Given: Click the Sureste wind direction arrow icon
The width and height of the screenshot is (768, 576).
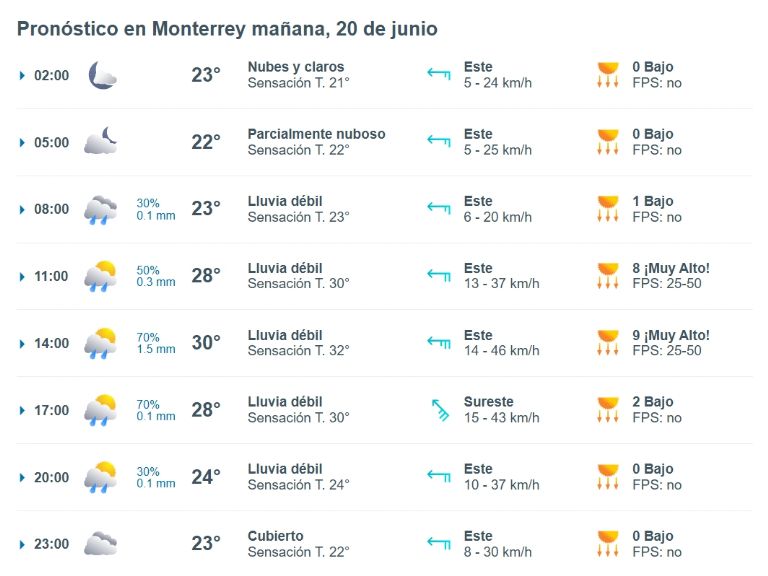Looking at the screenshot, I should [x=439, y=410].
